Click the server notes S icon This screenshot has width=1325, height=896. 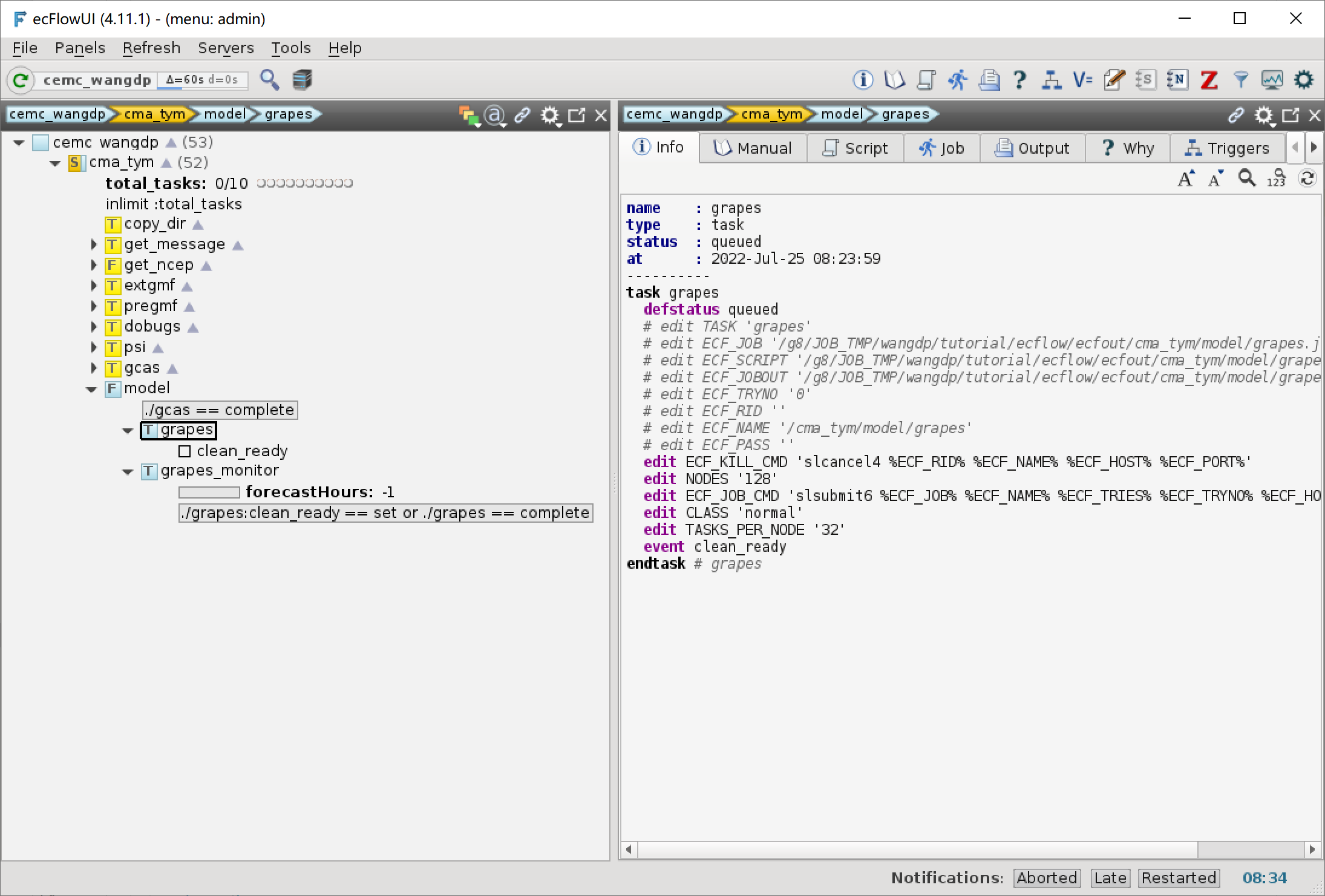pos(1146,80)
